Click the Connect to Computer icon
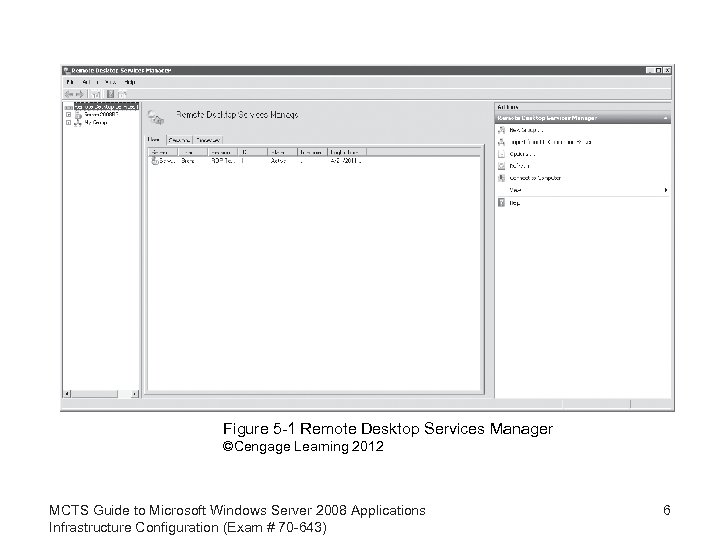The width and height of the screenshot is (720, 540). (x=501, y=178)
